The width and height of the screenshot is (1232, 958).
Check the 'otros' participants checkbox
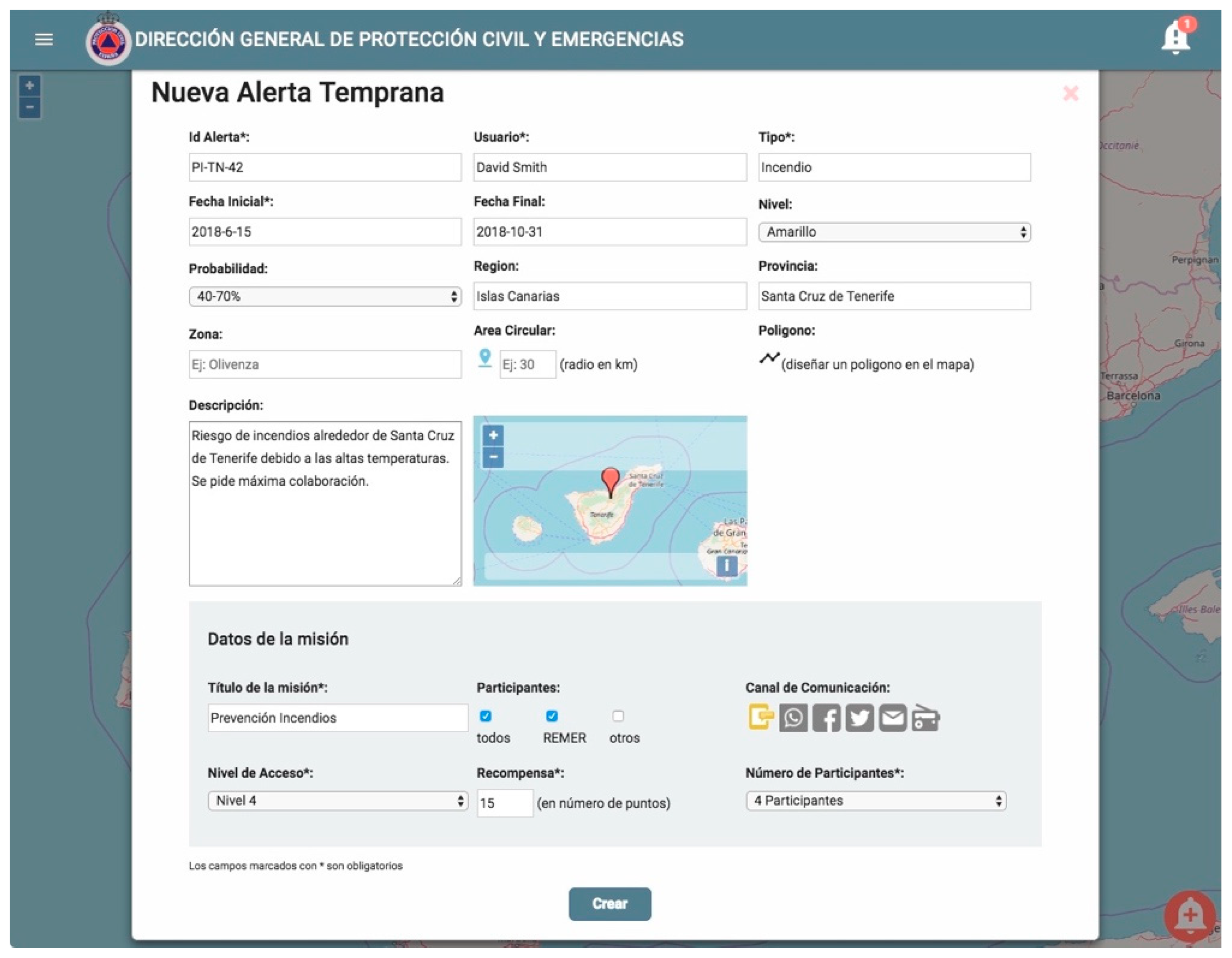click(x=618, y=716)
